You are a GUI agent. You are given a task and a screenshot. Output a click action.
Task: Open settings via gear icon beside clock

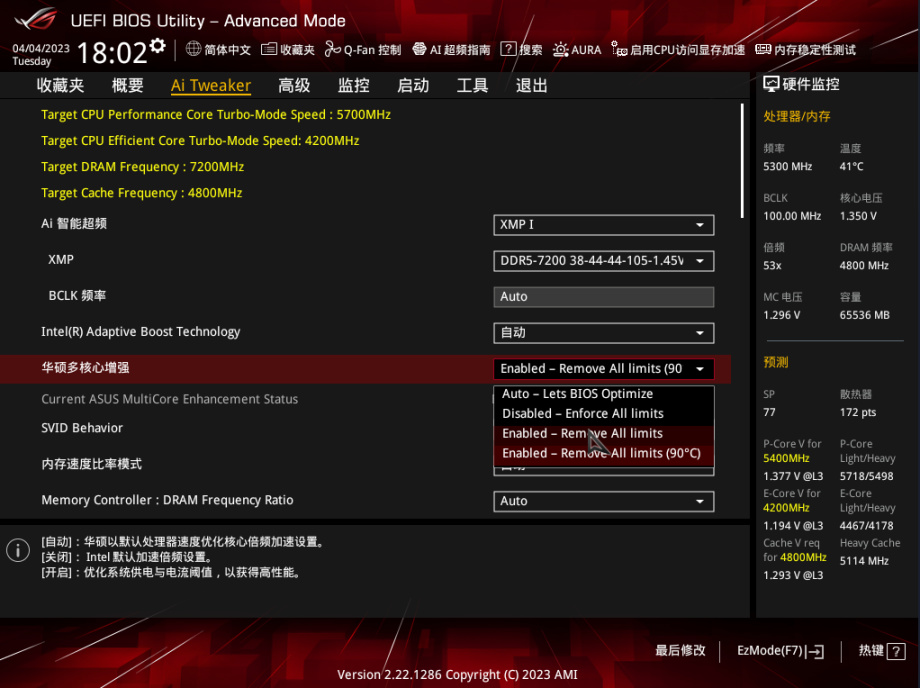[x=157, y=46]
